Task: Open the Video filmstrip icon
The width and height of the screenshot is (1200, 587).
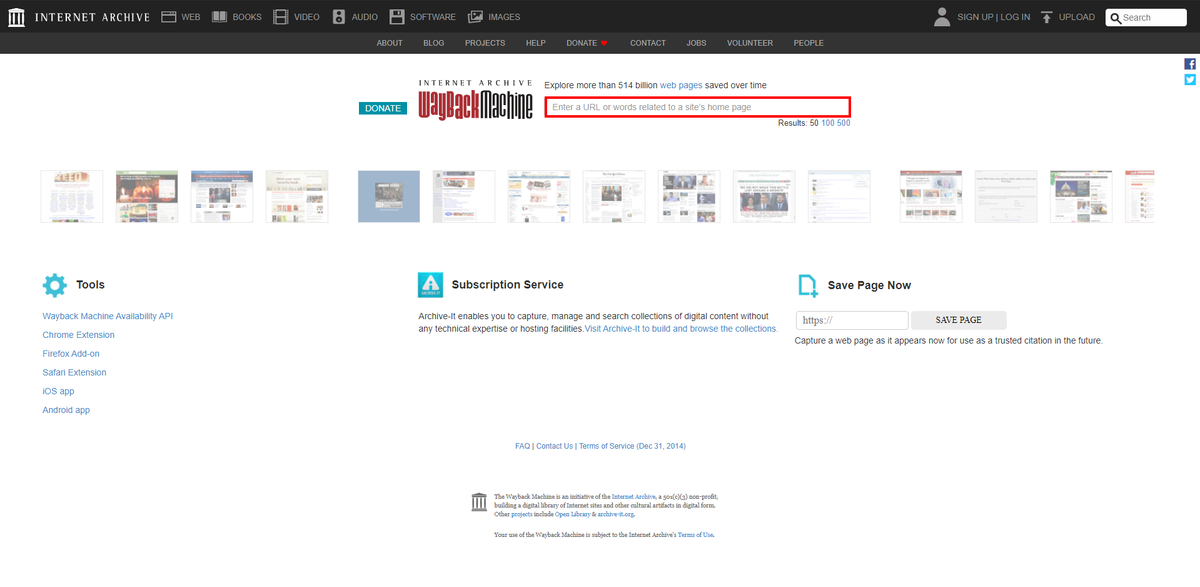Action: tap(281, 17)
